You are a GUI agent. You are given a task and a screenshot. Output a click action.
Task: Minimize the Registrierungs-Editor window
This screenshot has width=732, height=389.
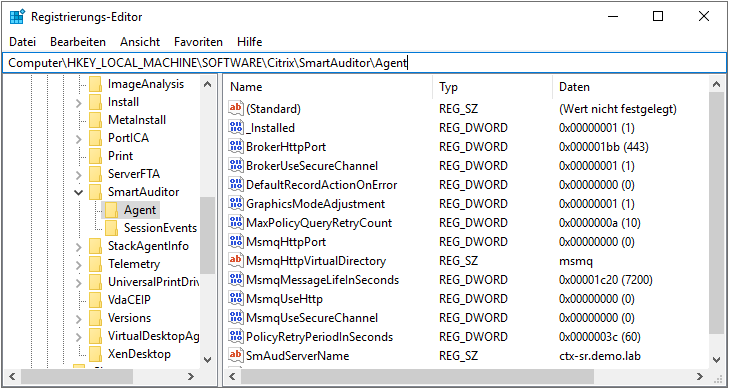coord(613,16)
